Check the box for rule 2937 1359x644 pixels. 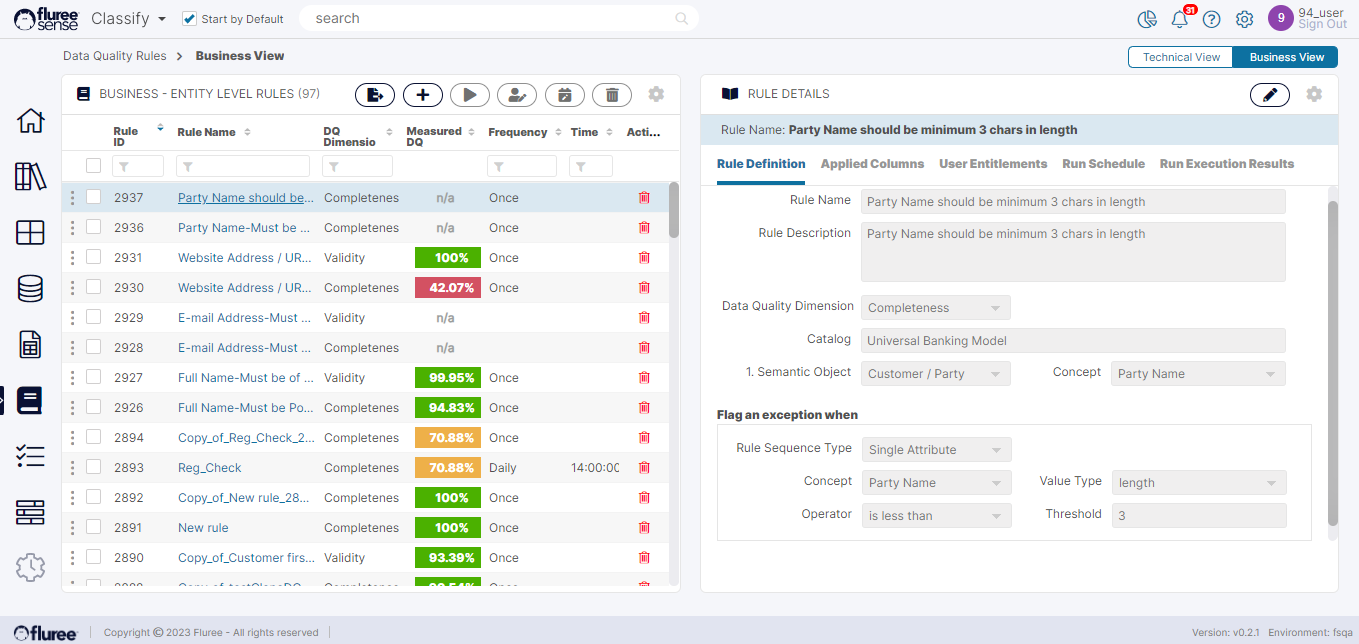point(93,198)
